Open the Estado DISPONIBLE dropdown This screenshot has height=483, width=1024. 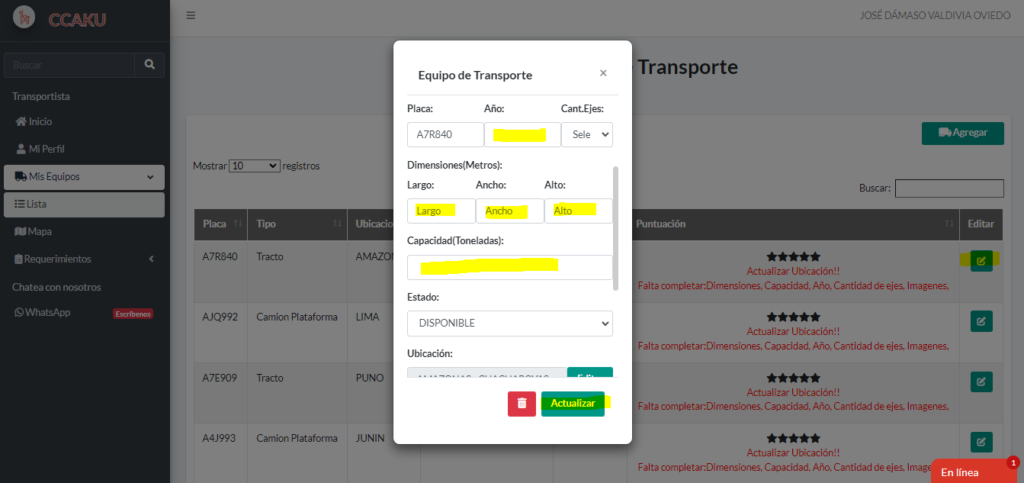509,324
